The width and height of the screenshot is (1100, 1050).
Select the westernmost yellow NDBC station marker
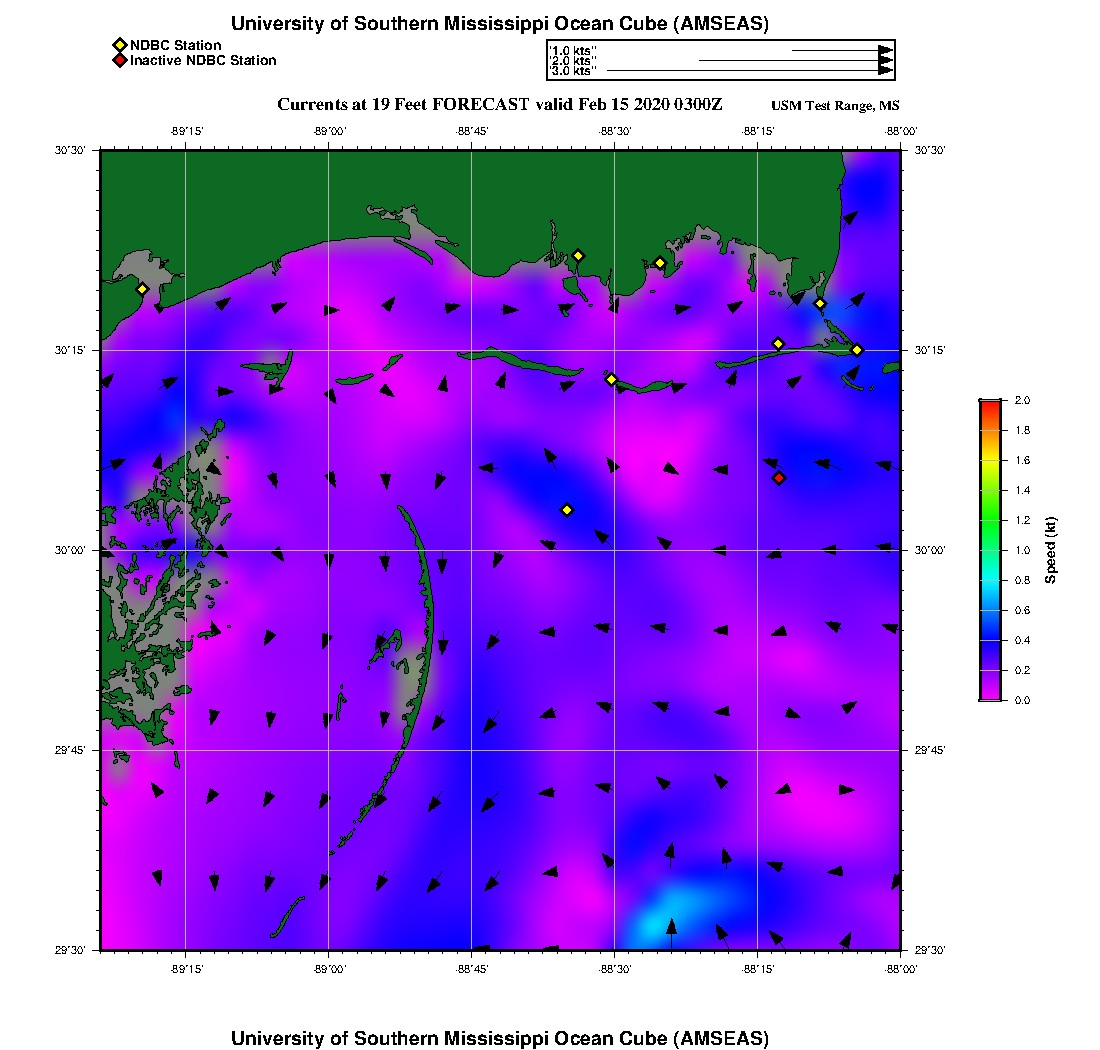pos(142,289)
